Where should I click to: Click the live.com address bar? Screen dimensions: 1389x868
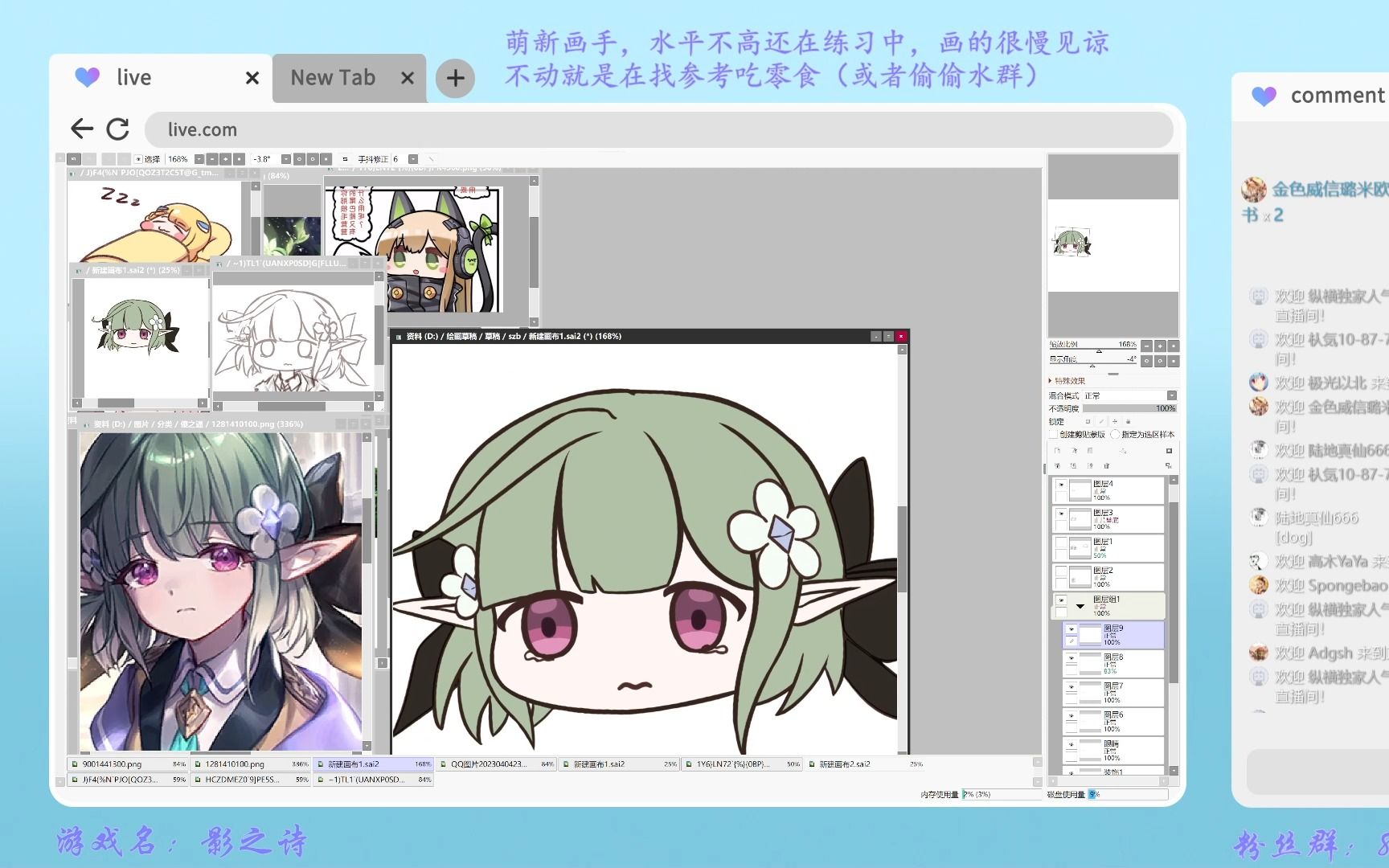[x=659, y=129]
